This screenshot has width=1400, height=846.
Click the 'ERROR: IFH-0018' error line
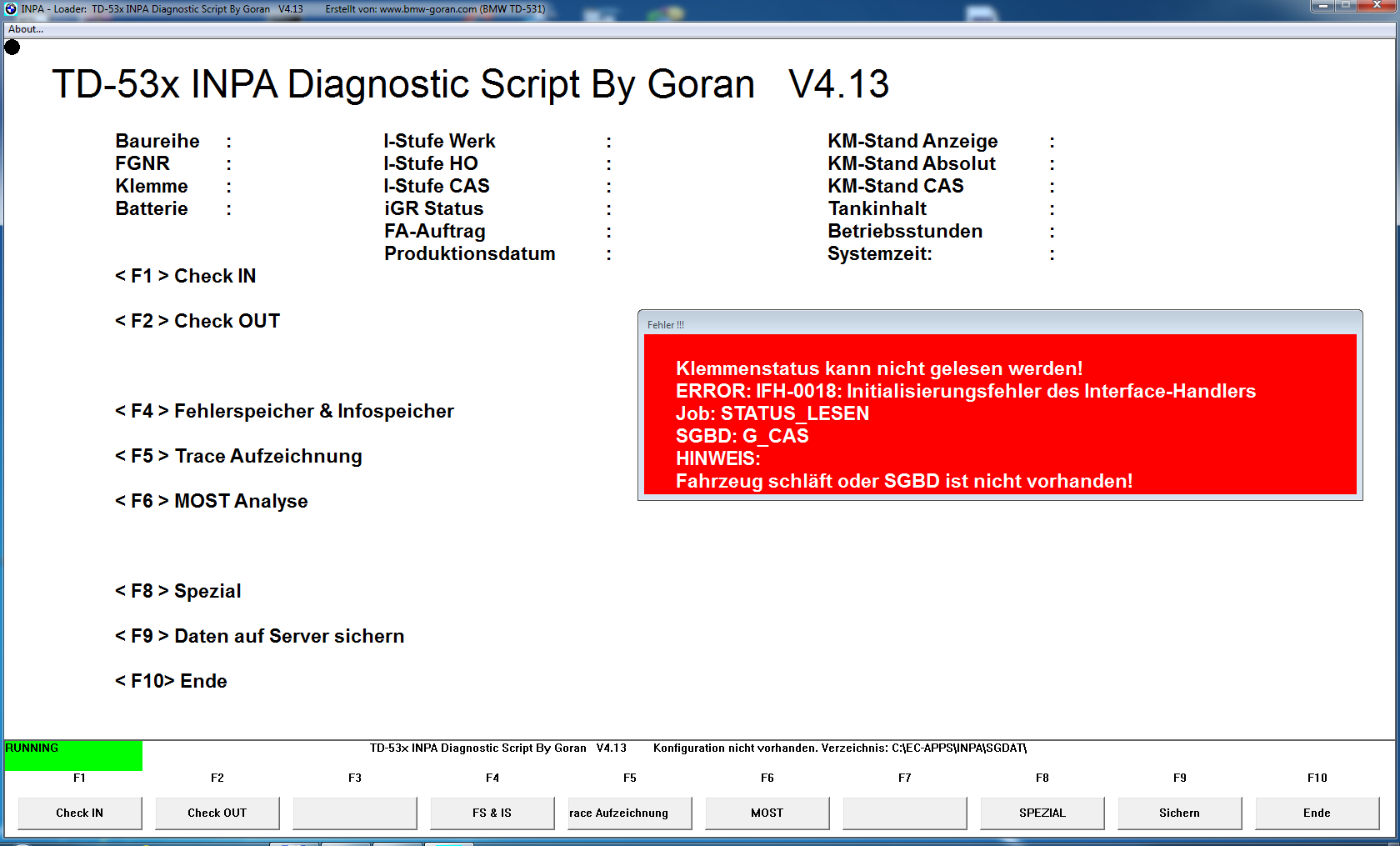pos(966,391)
